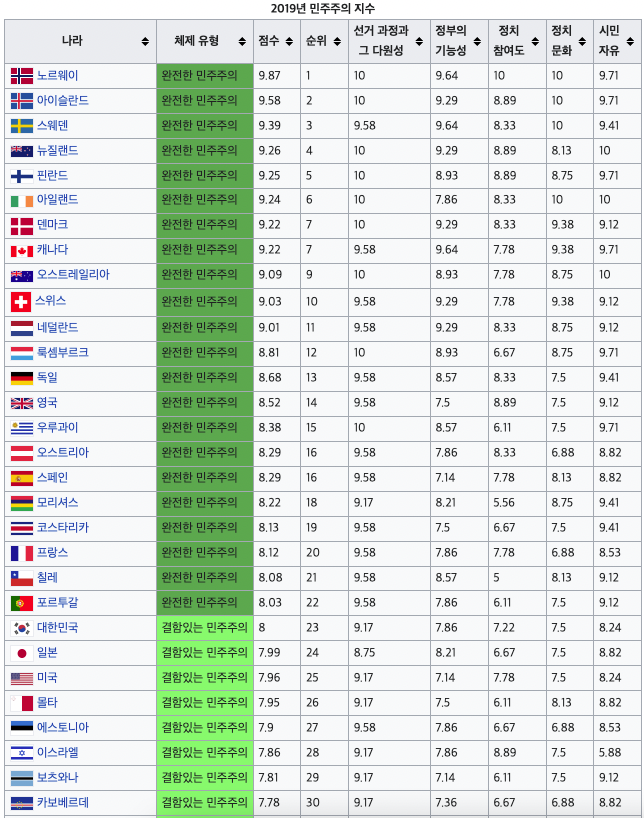This screenshot has height=818, width=644.
Task: Click 결함있는 민주주의 cell in 일본 row
Action: (205, 653)
